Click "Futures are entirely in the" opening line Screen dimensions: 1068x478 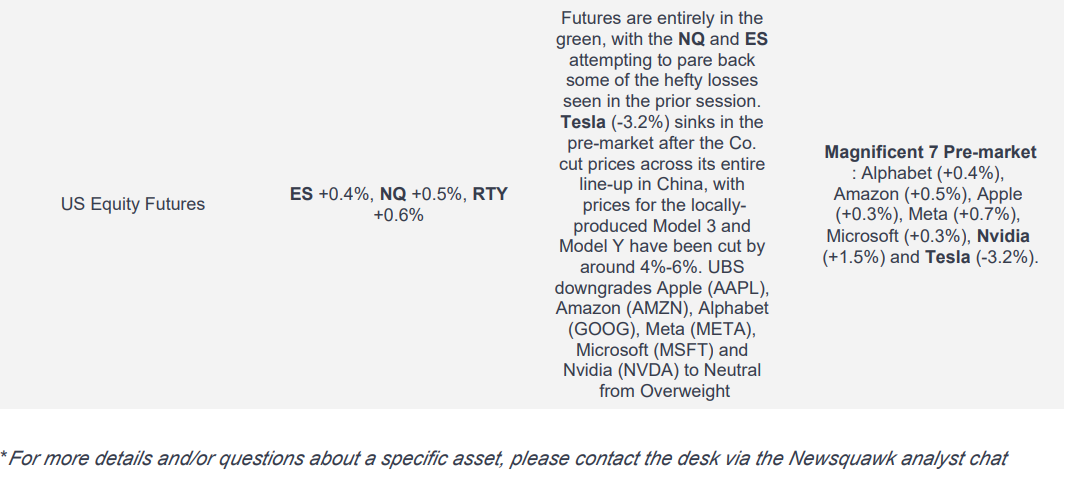661,18
